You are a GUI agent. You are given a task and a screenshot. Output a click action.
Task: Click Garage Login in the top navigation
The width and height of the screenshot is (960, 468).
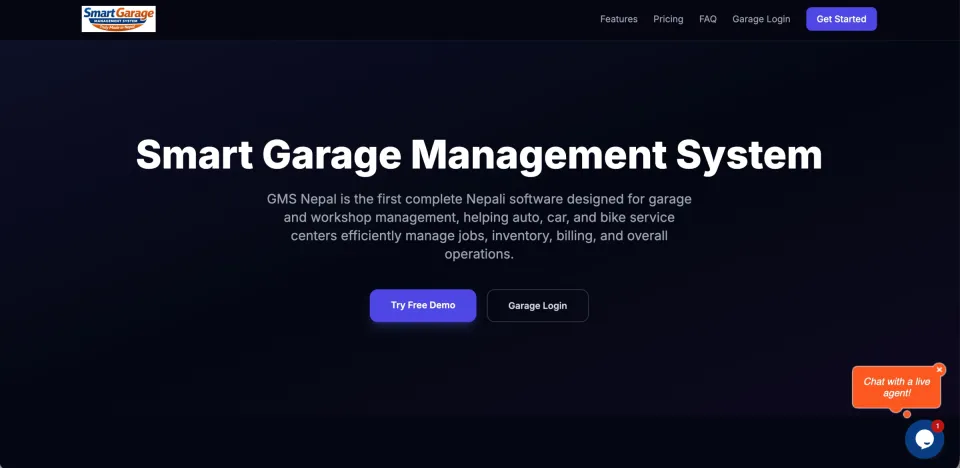click(x=761, y=19)
